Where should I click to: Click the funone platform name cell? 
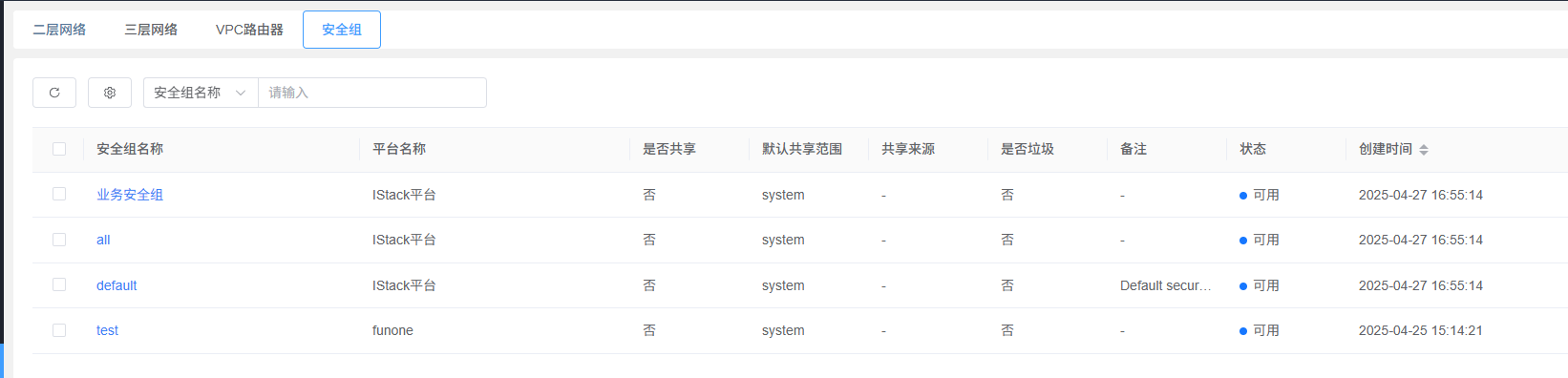coord(392,330)
